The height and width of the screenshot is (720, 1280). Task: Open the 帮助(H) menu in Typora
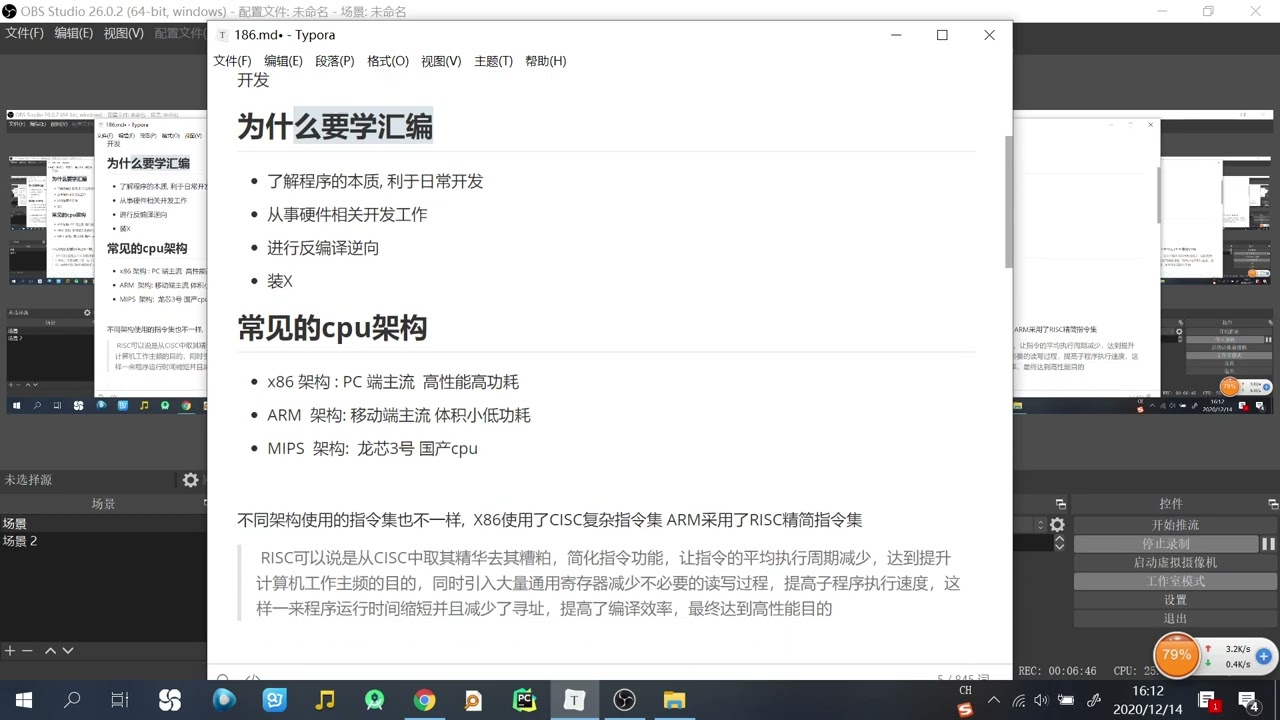[x=546, y=61]
